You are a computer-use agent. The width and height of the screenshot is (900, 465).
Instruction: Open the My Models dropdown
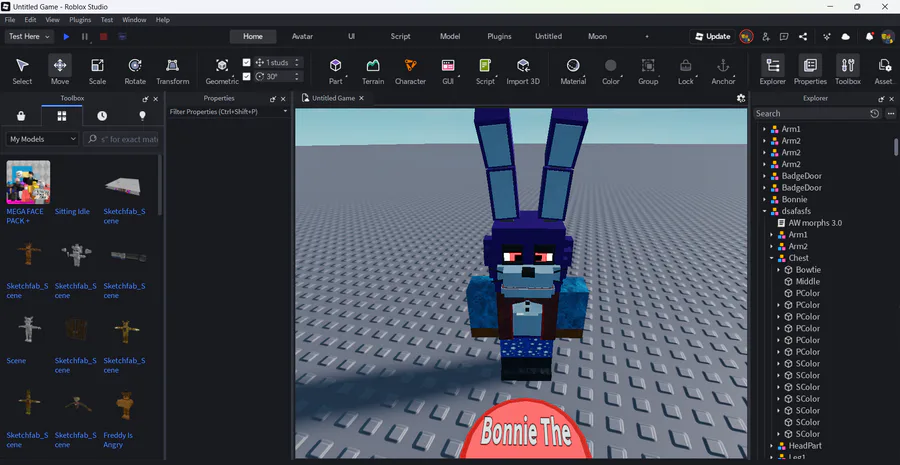coord(42,139)
